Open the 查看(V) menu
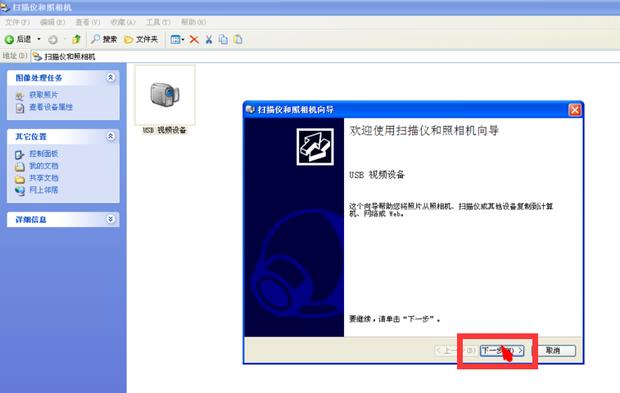 88,22
